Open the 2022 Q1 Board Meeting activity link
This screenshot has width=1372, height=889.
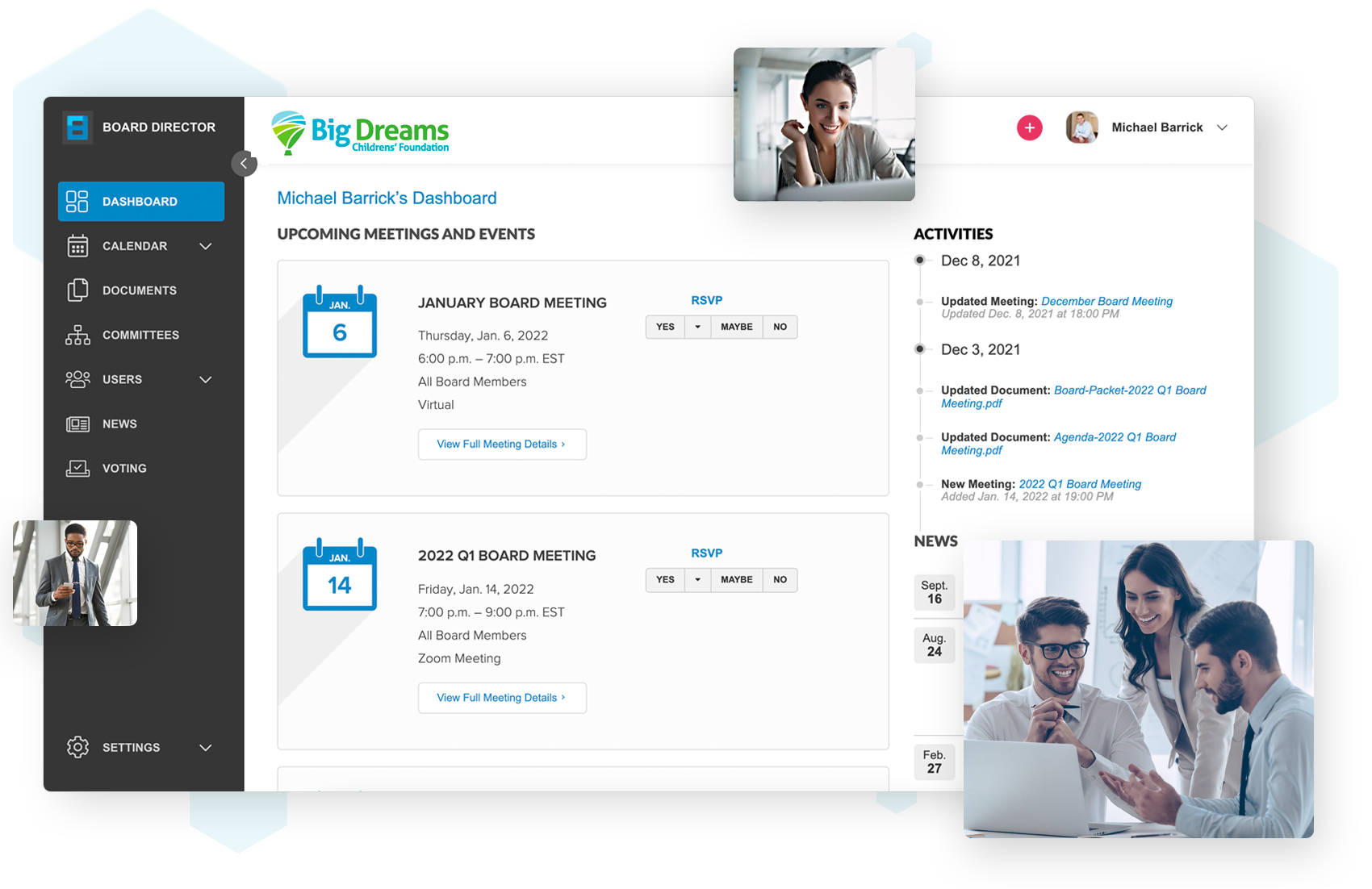1080,484
